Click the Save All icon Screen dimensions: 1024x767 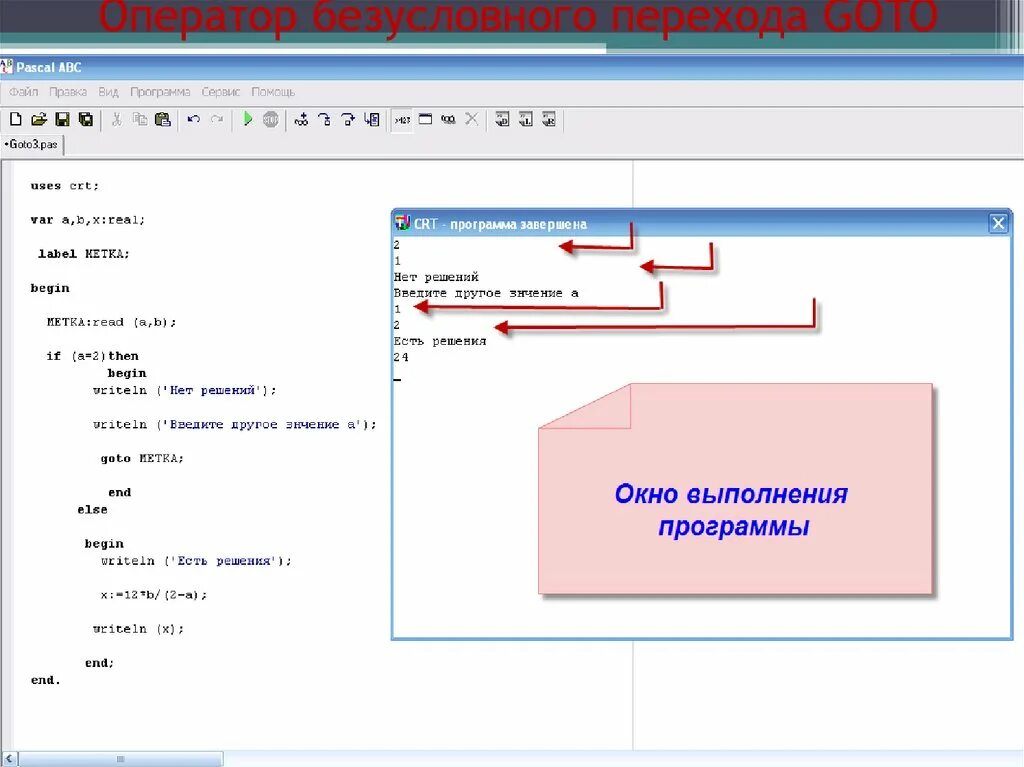(x=85, y=119)
